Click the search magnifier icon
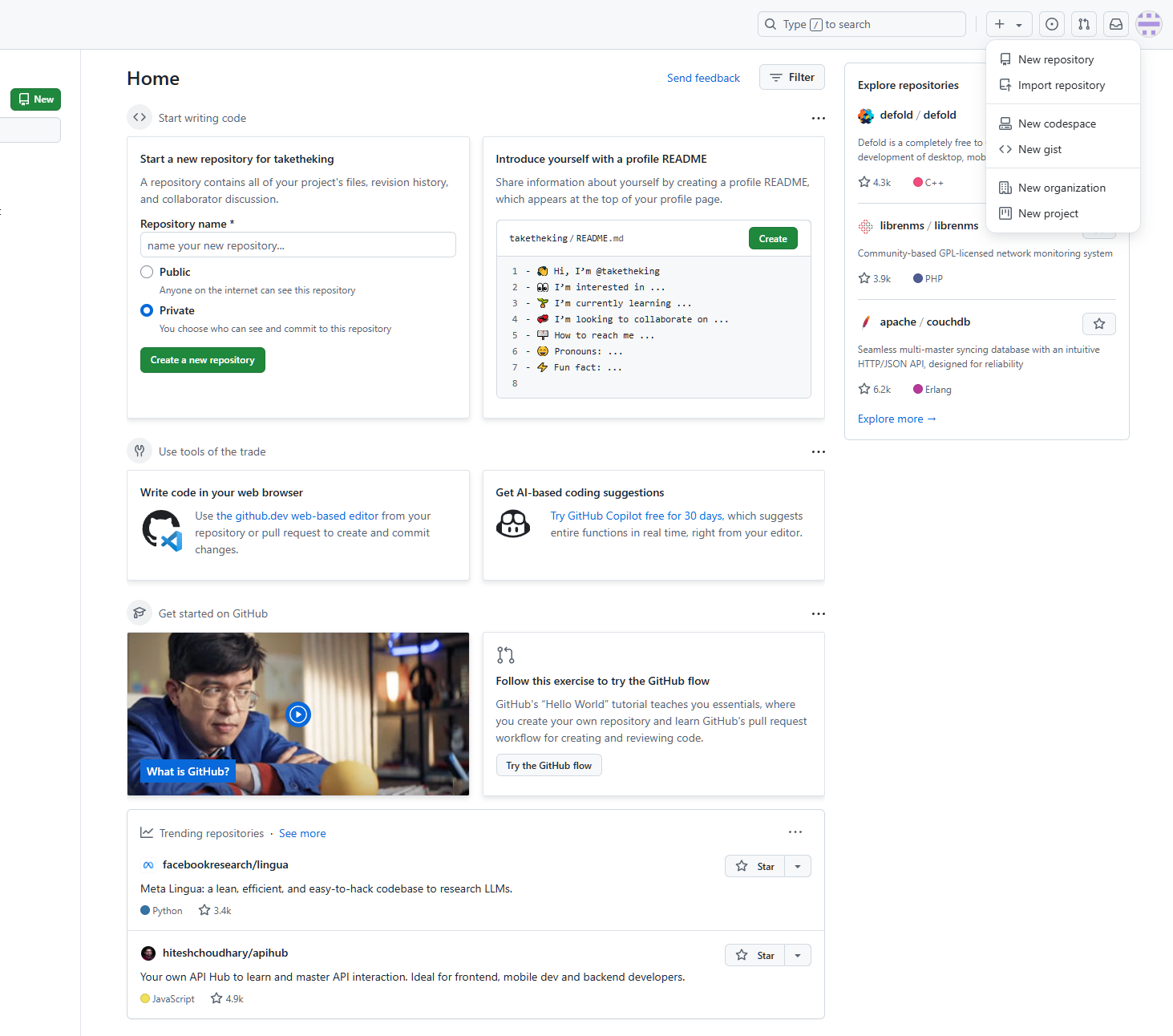Viewport: 1173px width, 1036px height. [x=771, y=24]
